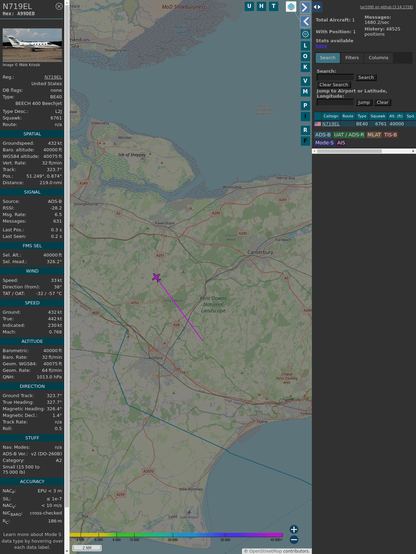
Task: Toggle the K map button
Action: tap(305, 67)
